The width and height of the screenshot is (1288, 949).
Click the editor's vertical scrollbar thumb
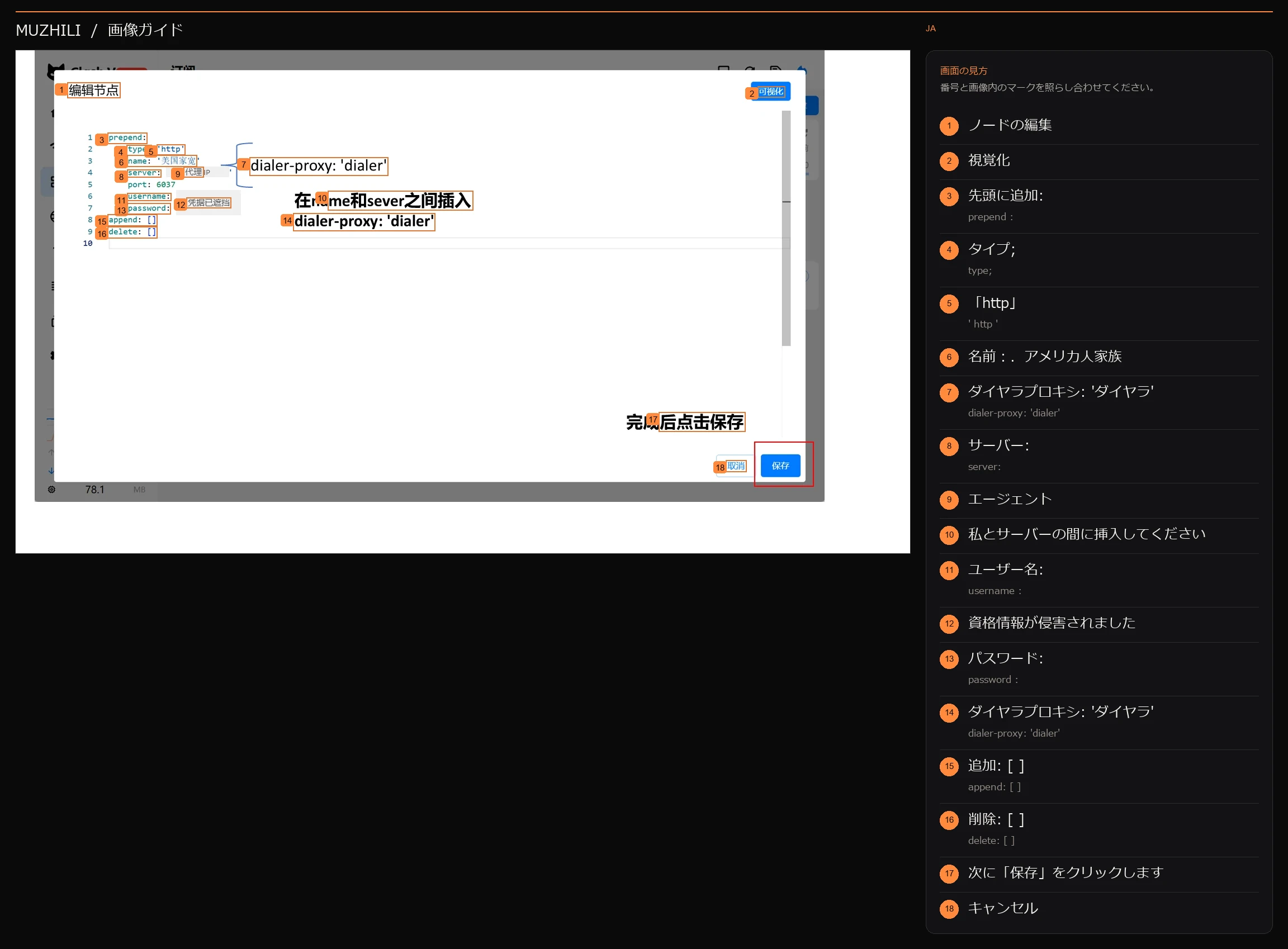pyautogui.click(x=786, y=228)
